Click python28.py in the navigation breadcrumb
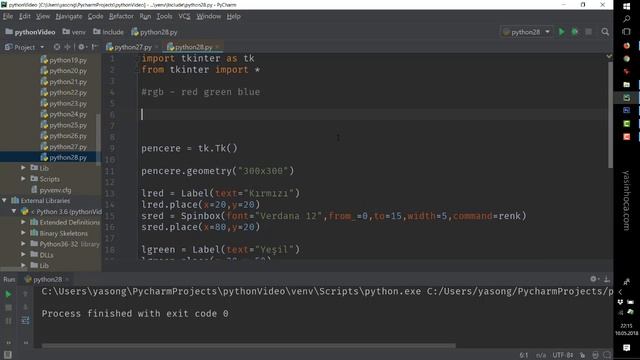 154,32
